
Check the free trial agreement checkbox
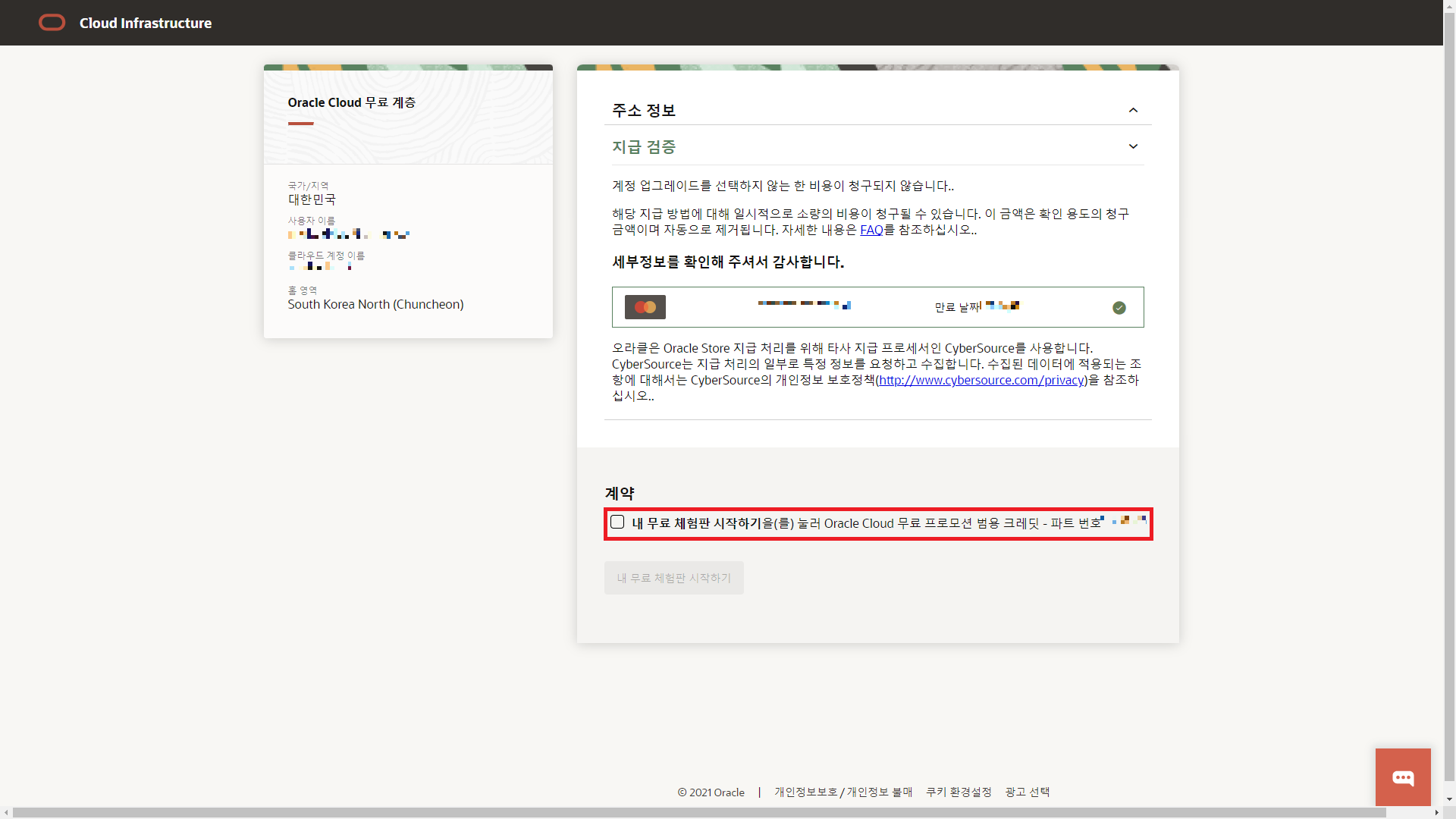[617, 522]
